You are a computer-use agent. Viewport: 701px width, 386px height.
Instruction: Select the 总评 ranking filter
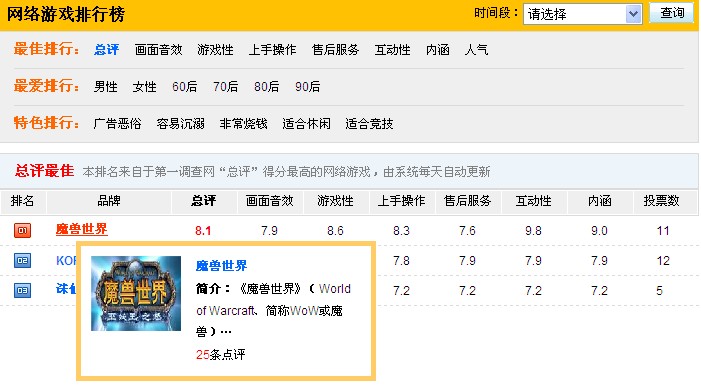click(x=106, y=49)
